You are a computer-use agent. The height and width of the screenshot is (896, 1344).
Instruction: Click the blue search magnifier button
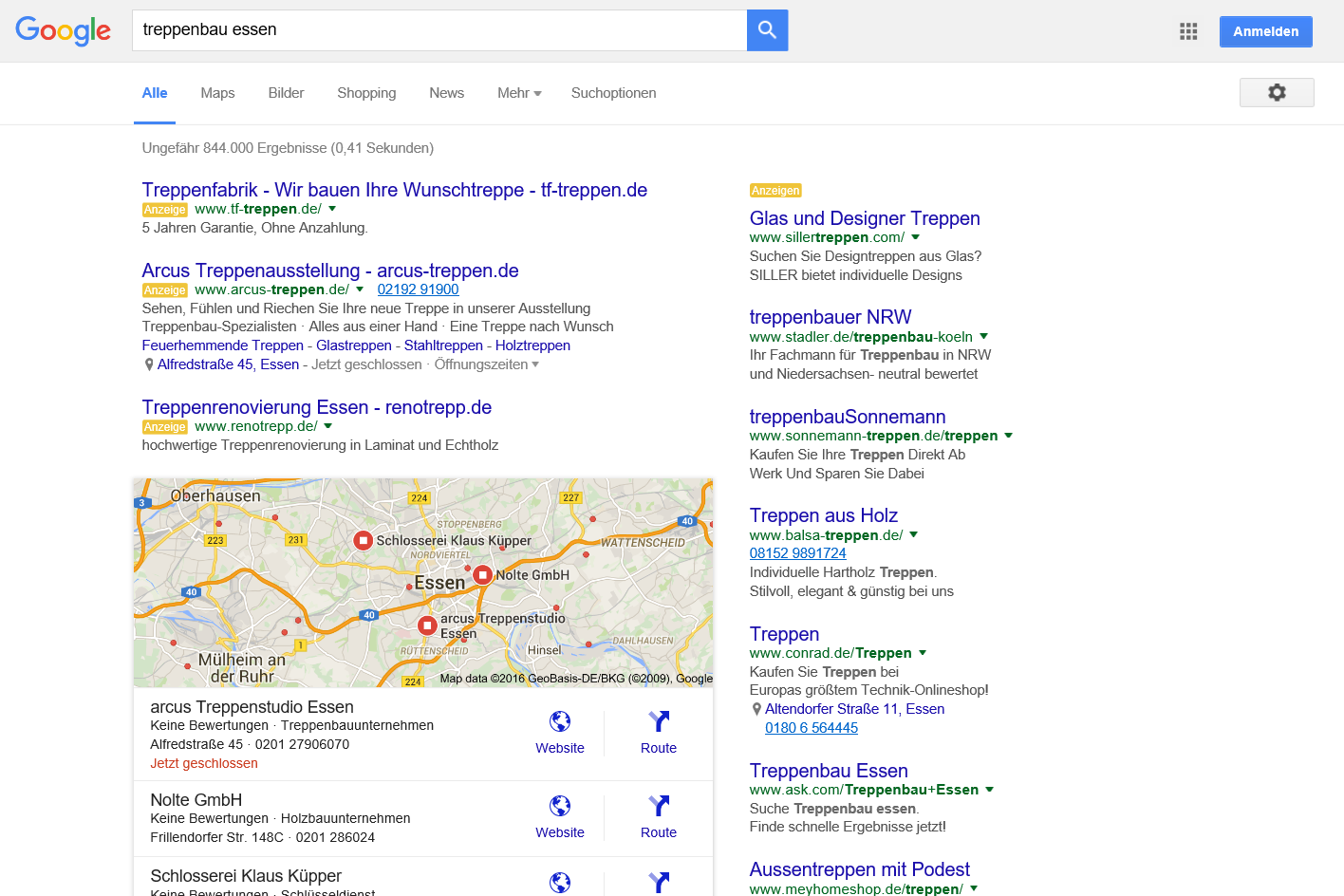pos(767,30)
